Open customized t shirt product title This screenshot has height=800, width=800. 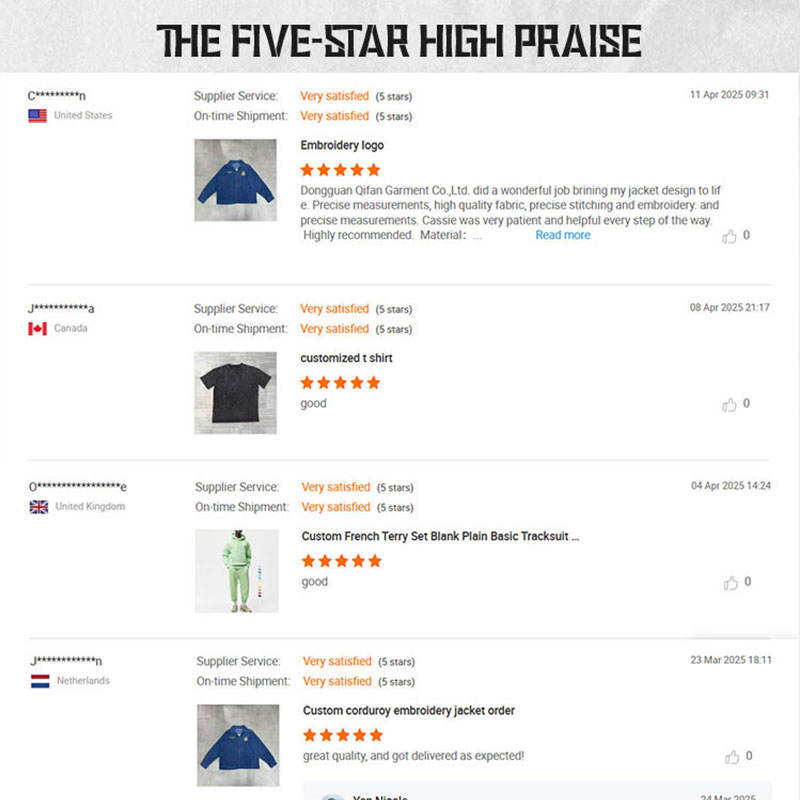click(x=346, y=358)
